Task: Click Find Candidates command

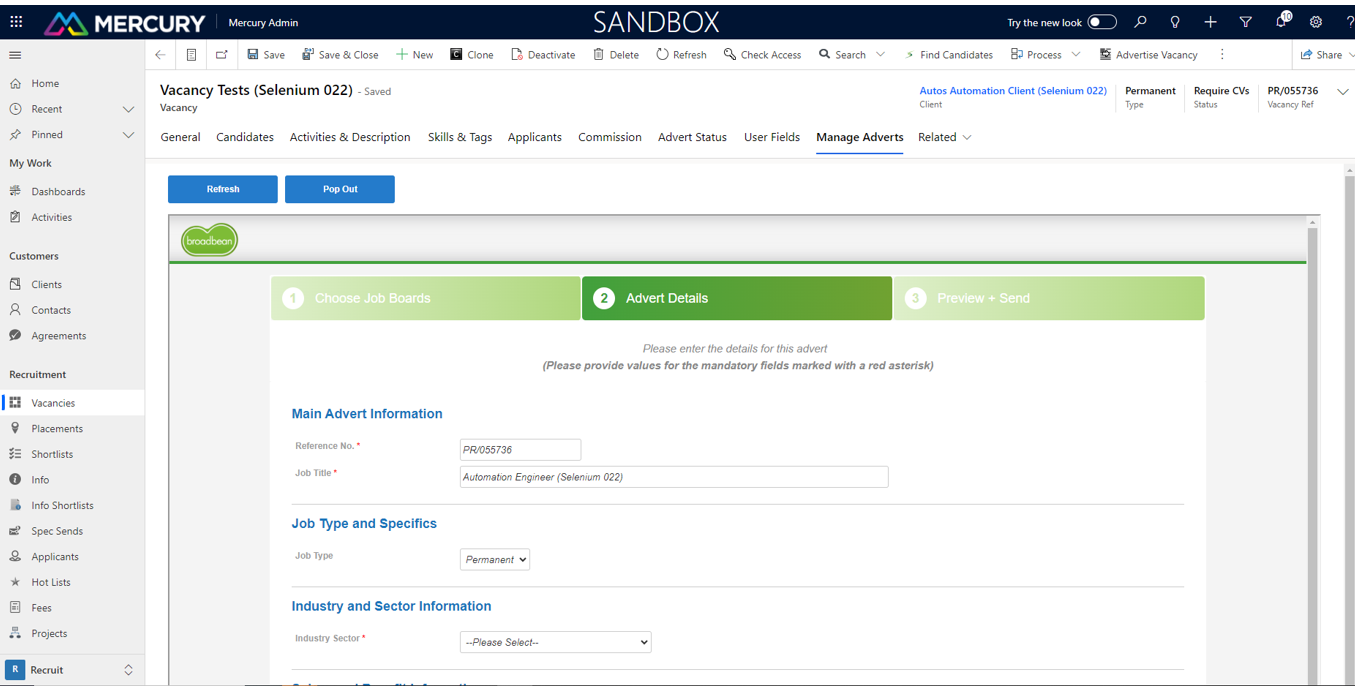Action: (x=948, y=55)
